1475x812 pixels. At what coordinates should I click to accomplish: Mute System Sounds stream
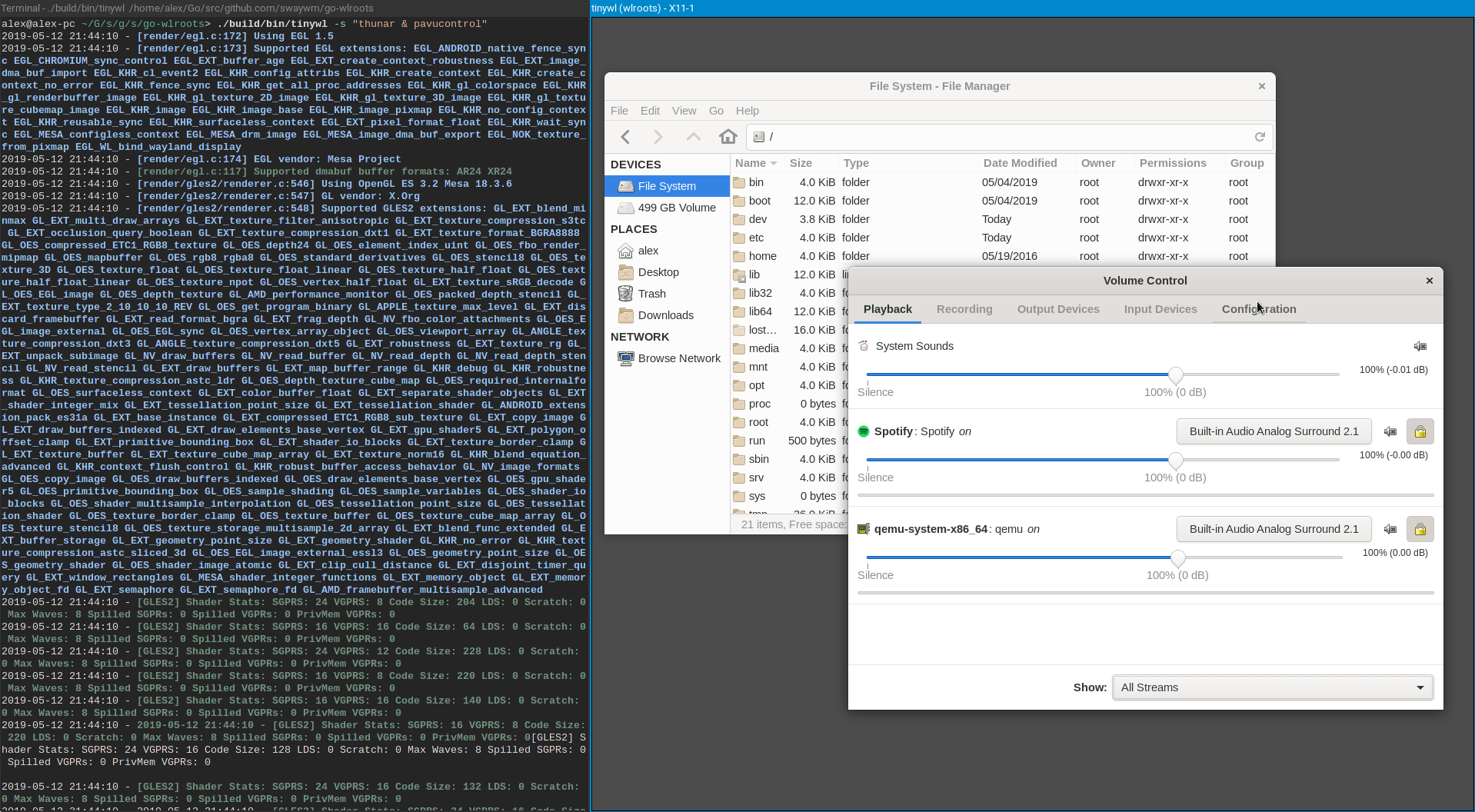coord(1420,346)
